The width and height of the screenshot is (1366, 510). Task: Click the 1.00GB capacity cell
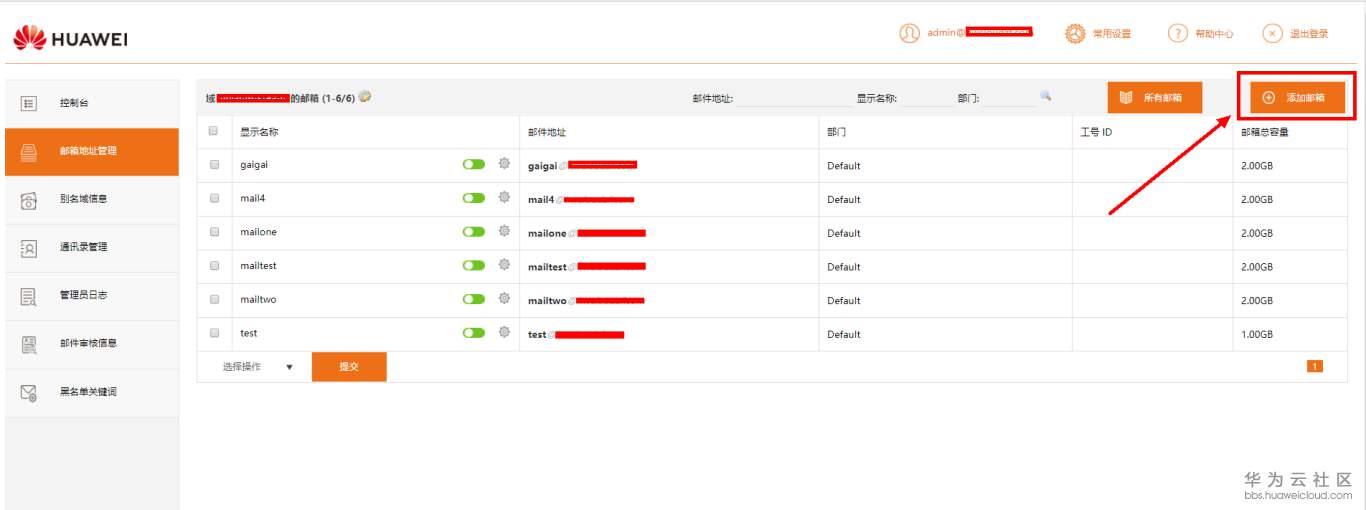pyautogui.click(x=1257, y=334)
